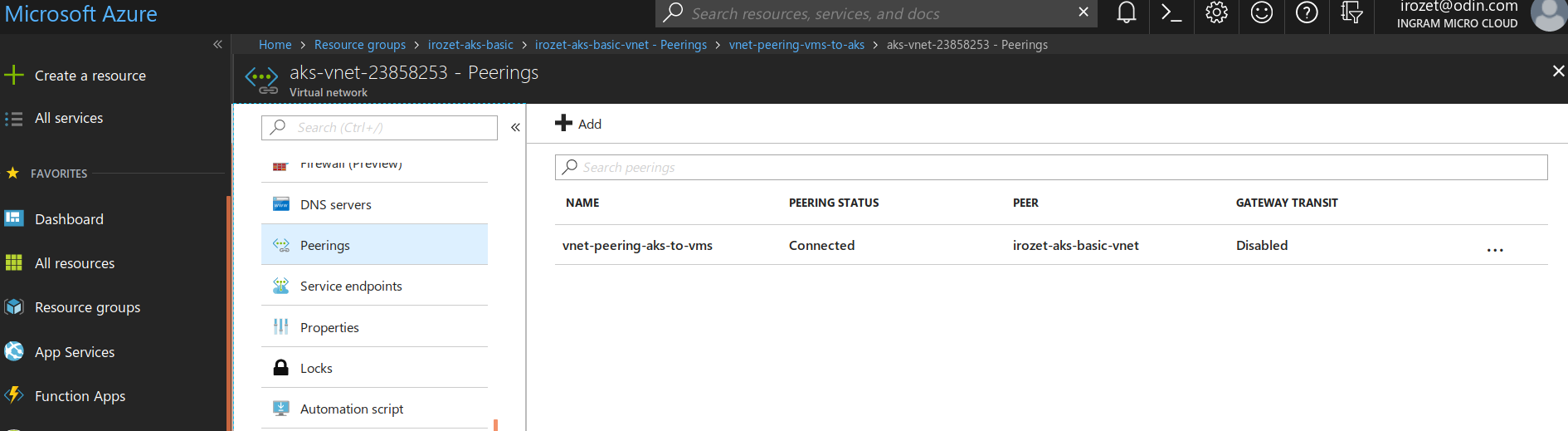Open the notifications bell icon

pyautogui.click(x=1126, y=12)
